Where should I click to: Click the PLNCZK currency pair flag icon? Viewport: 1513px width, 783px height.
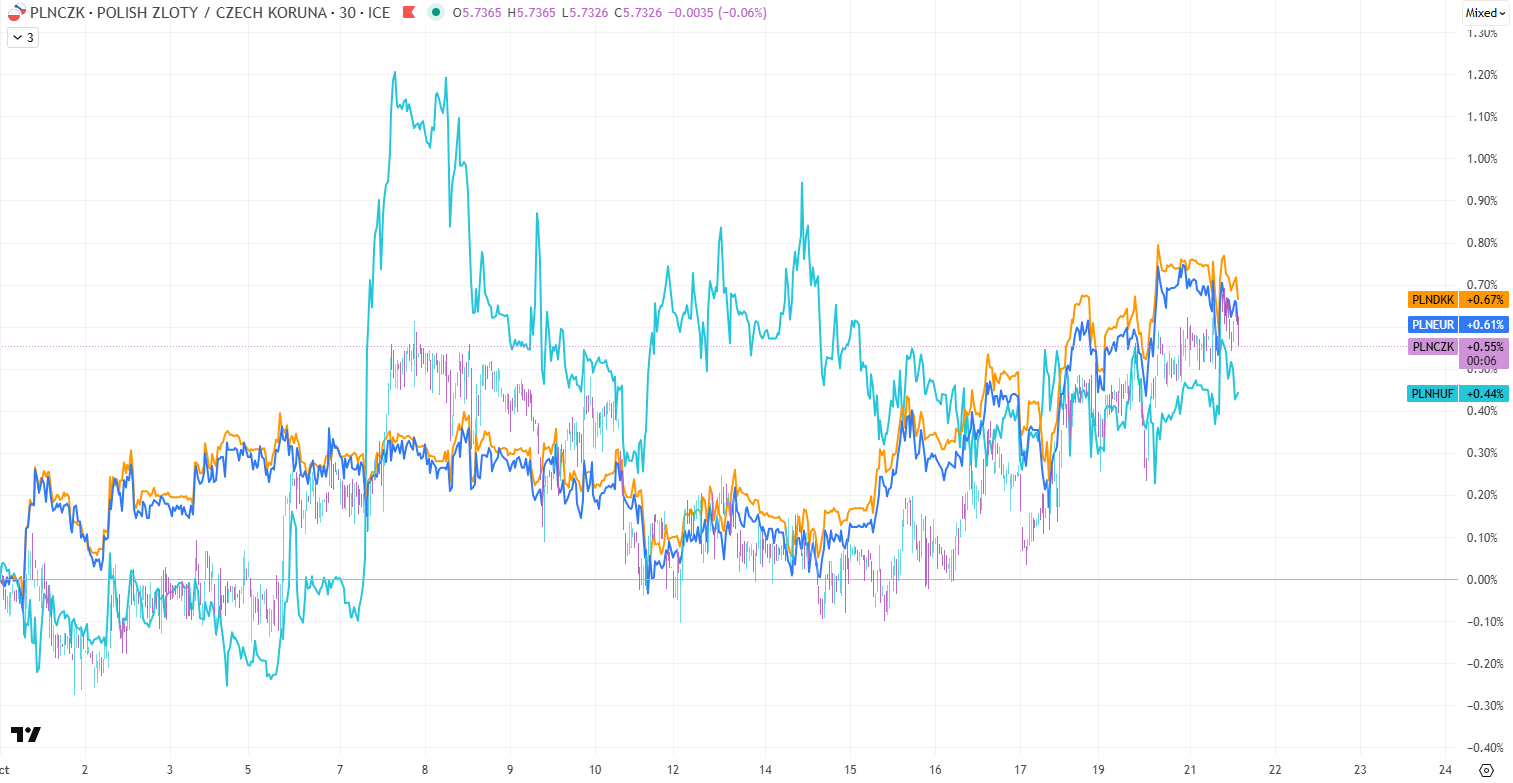pyautogui.click(x=15, y=13)
